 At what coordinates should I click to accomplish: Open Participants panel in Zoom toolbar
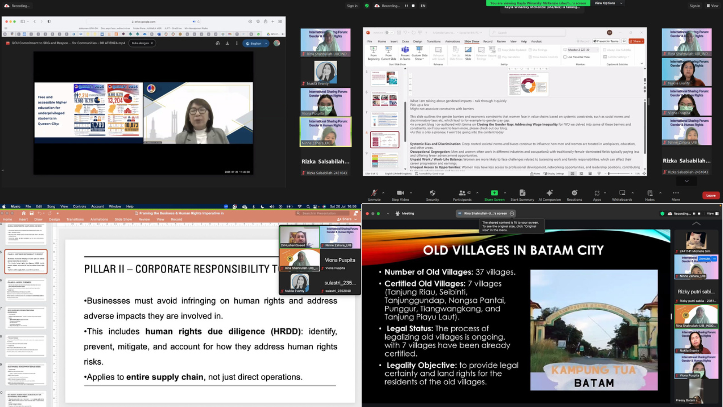[462, 195]
